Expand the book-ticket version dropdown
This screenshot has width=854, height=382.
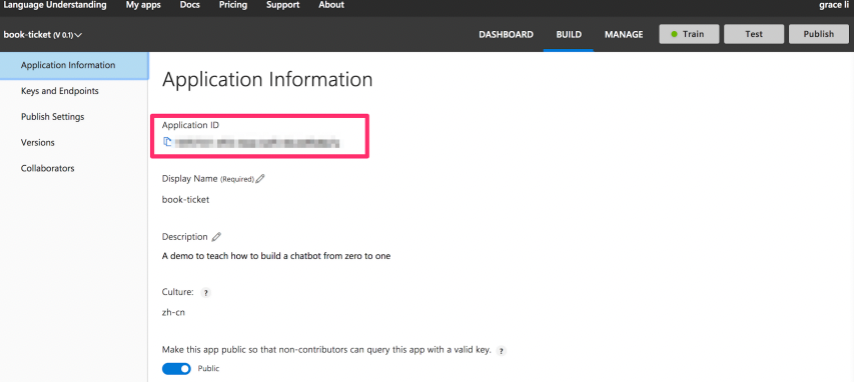[43, 35]
